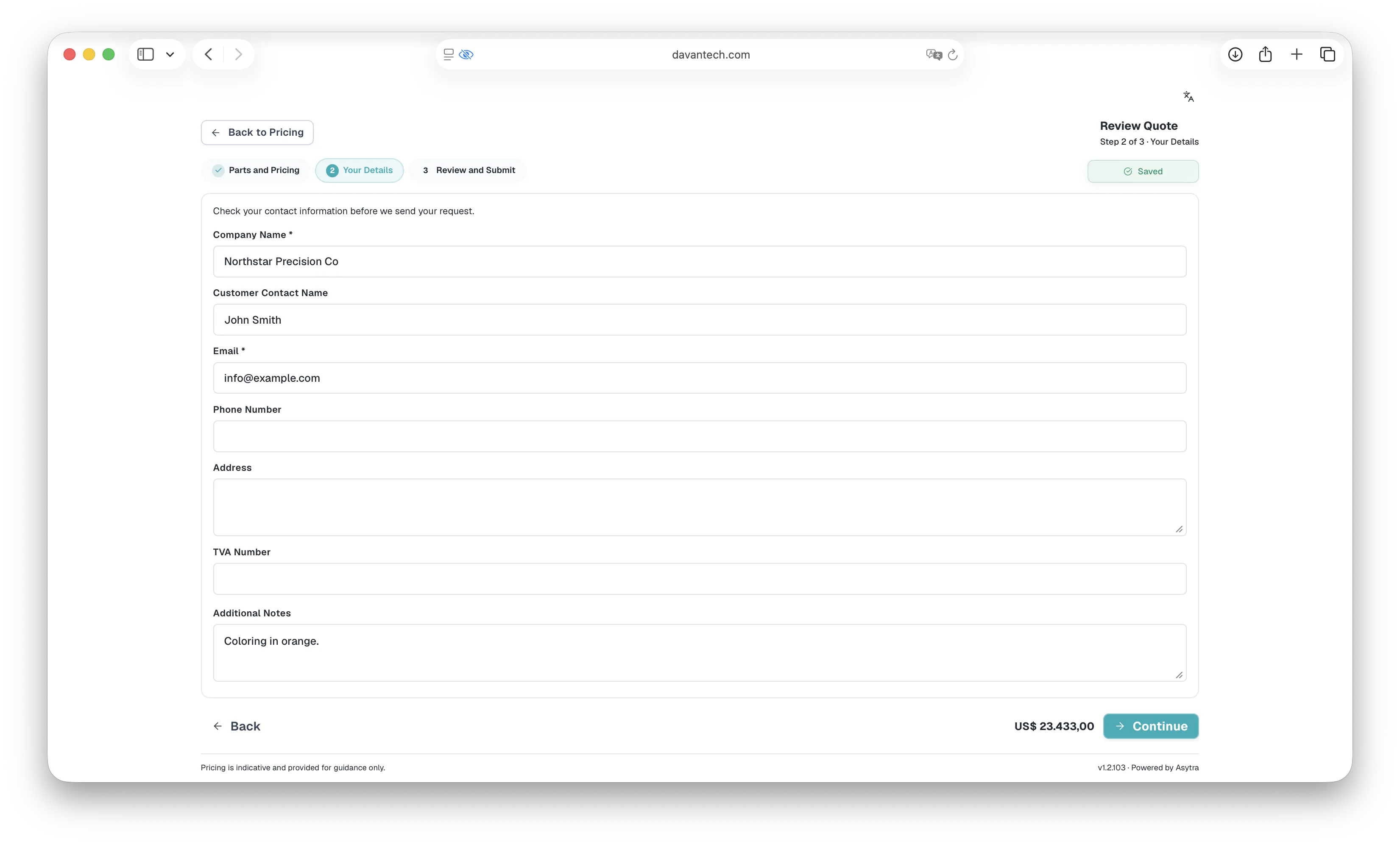Click the TVA Number label
Screen dimensions: 1400x845
(242, 552)
